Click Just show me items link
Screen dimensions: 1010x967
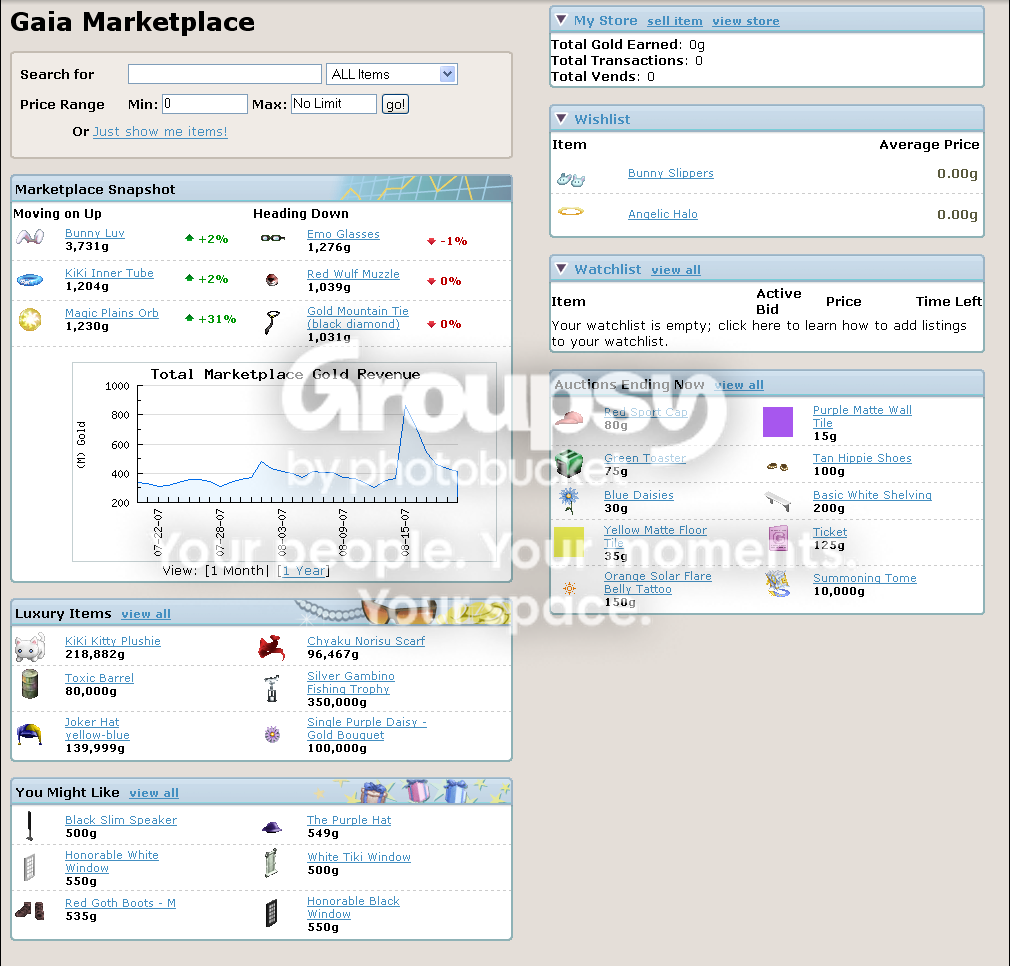tap(160, 131)
